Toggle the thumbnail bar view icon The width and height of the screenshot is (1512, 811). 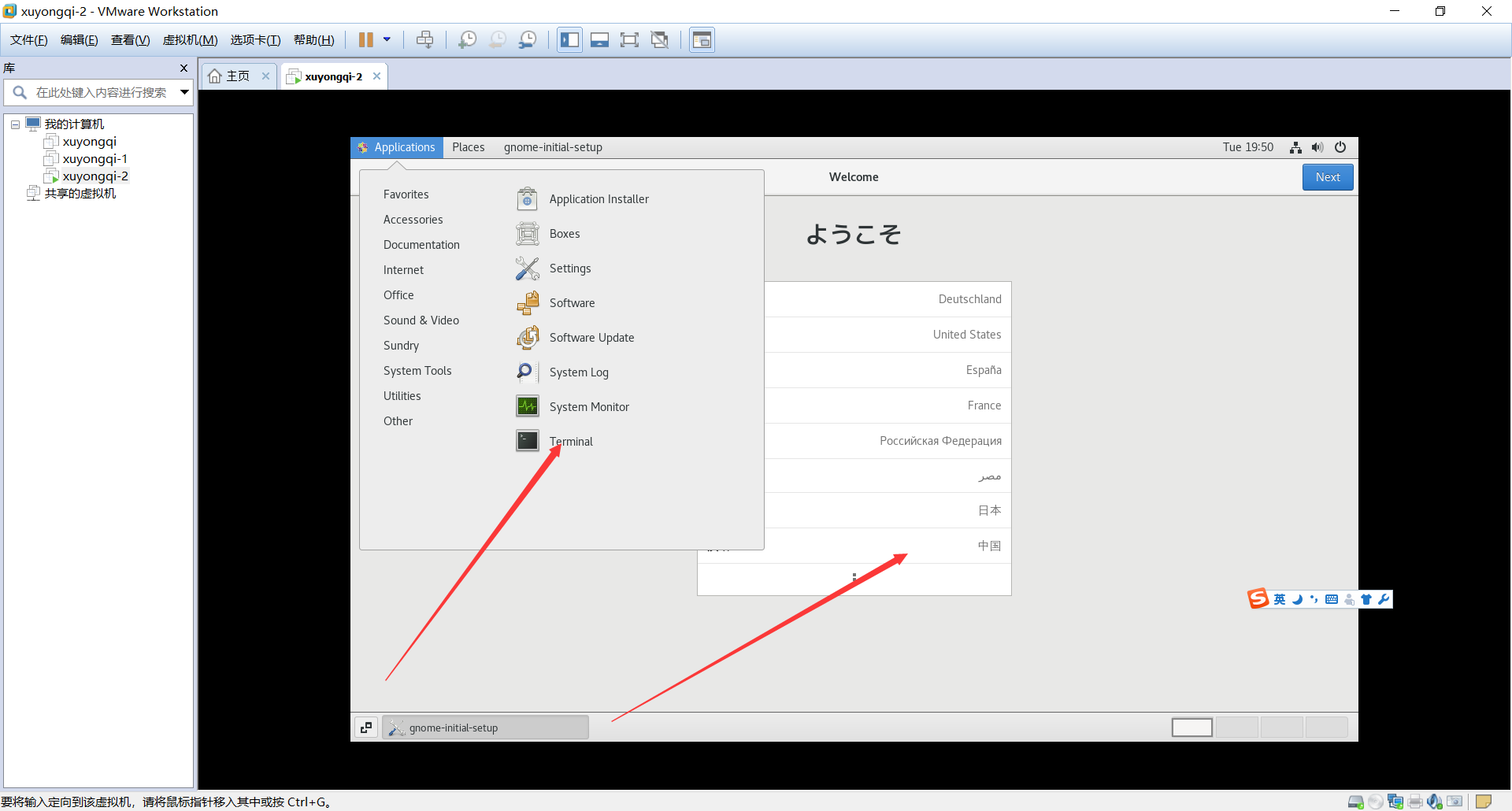(599, 40)
